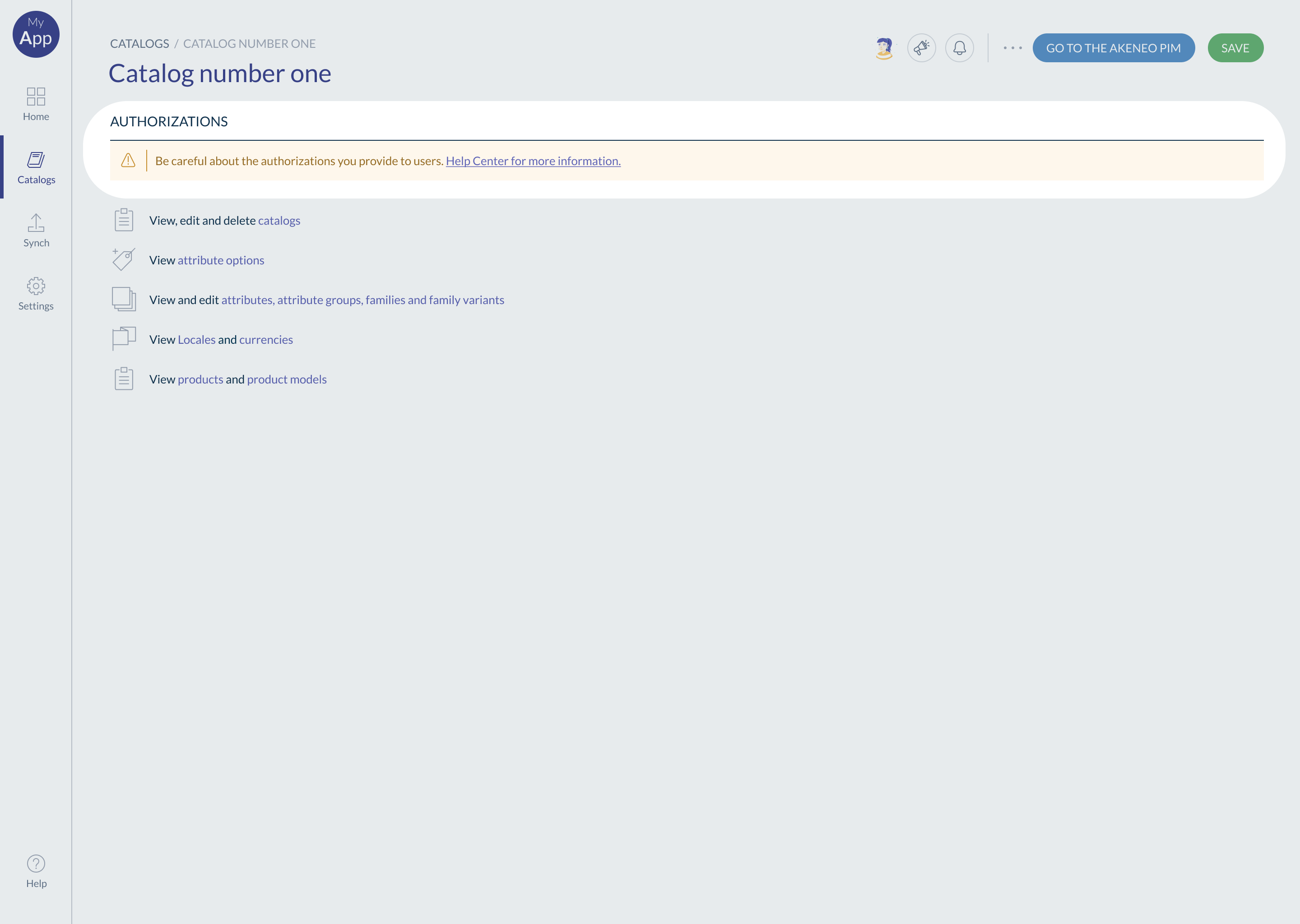This screenshot has width=1300, height=924.
Task: Click the GO TO THE AKENEO PIM button
Action: point(1114,47)
